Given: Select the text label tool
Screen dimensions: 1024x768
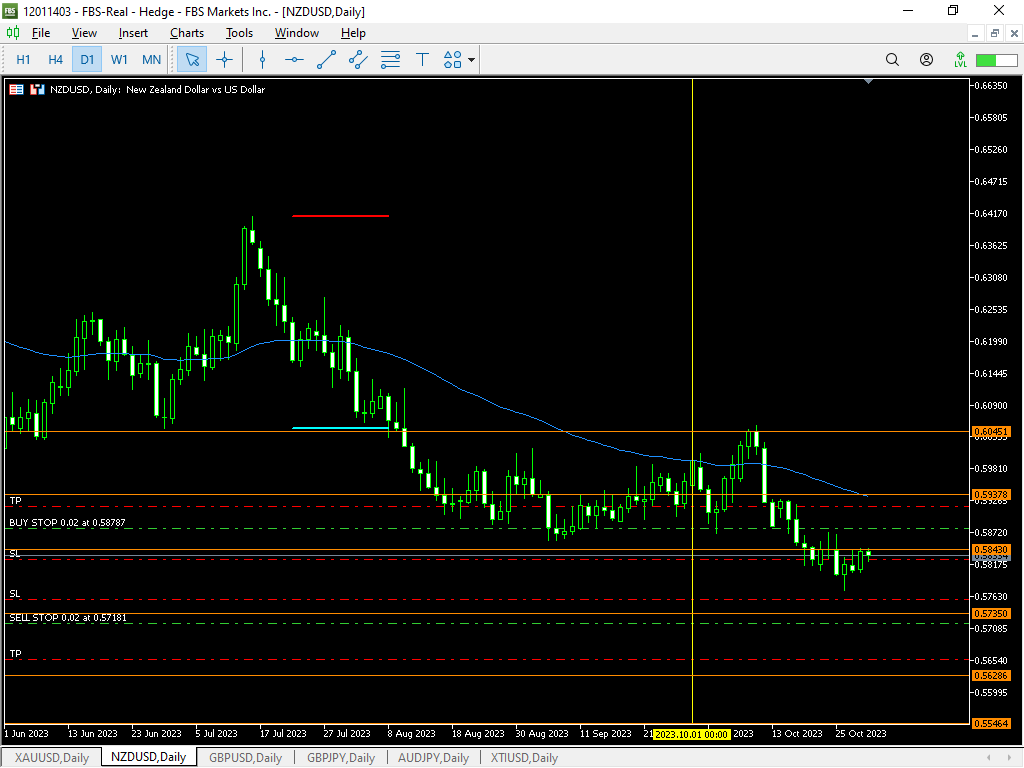Looking at the screenshot, I should [423, 60].
